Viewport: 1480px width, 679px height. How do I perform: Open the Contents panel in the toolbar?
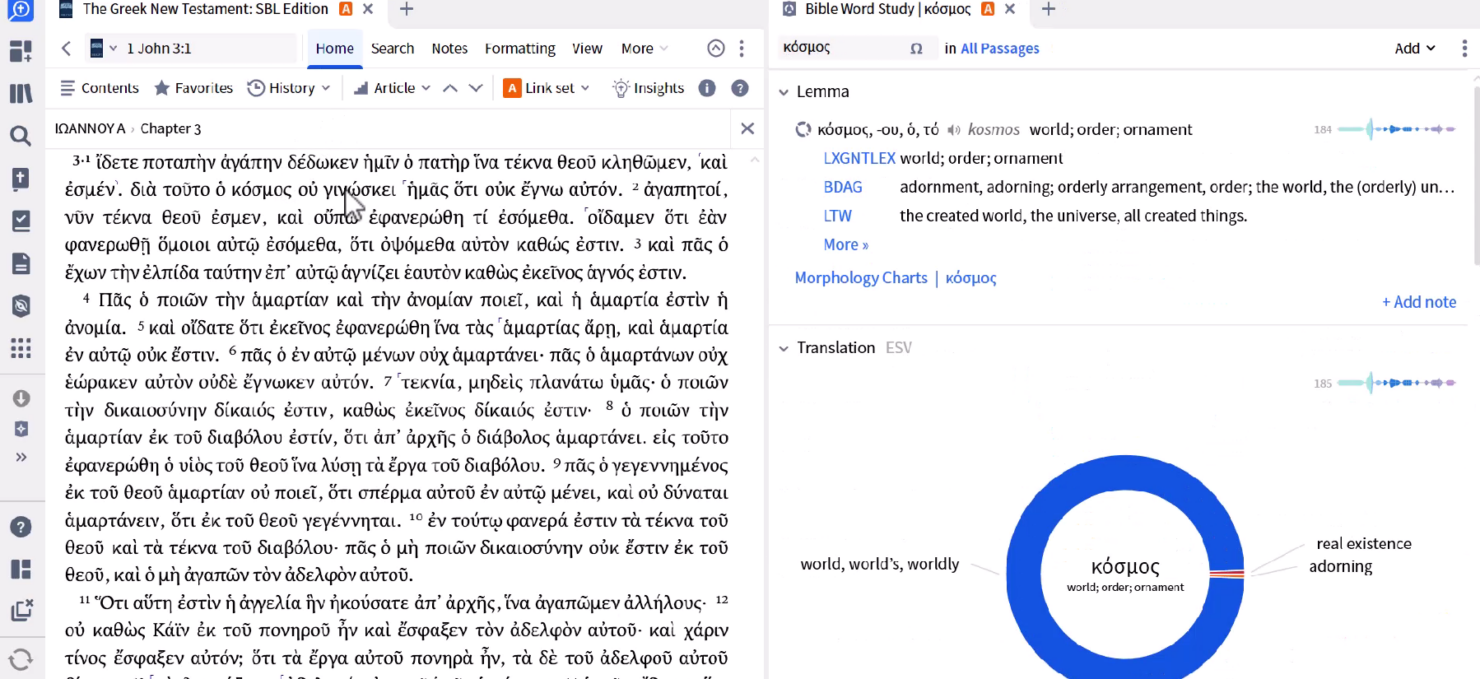[99, 88]
